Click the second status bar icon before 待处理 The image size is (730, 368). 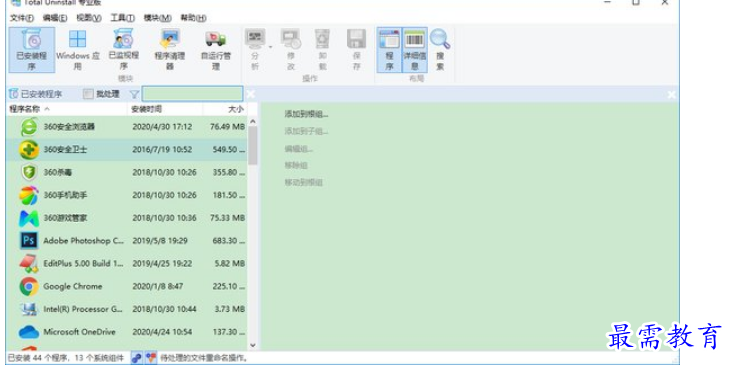pyautogui.click(x=151, y=358)
